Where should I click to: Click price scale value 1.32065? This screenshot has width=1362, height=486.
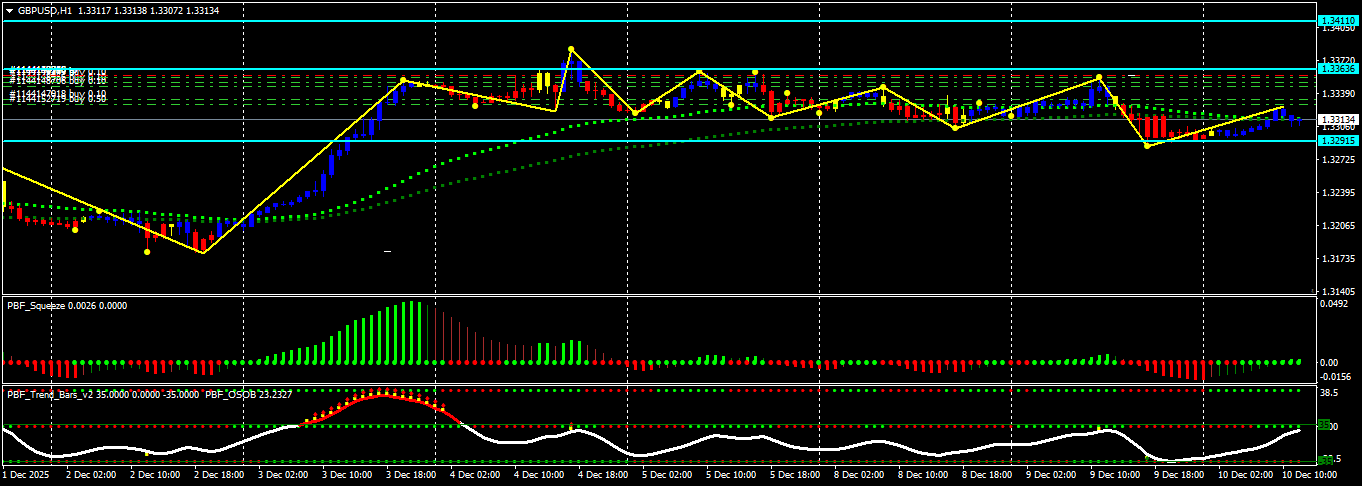(x=1338, y=225)
